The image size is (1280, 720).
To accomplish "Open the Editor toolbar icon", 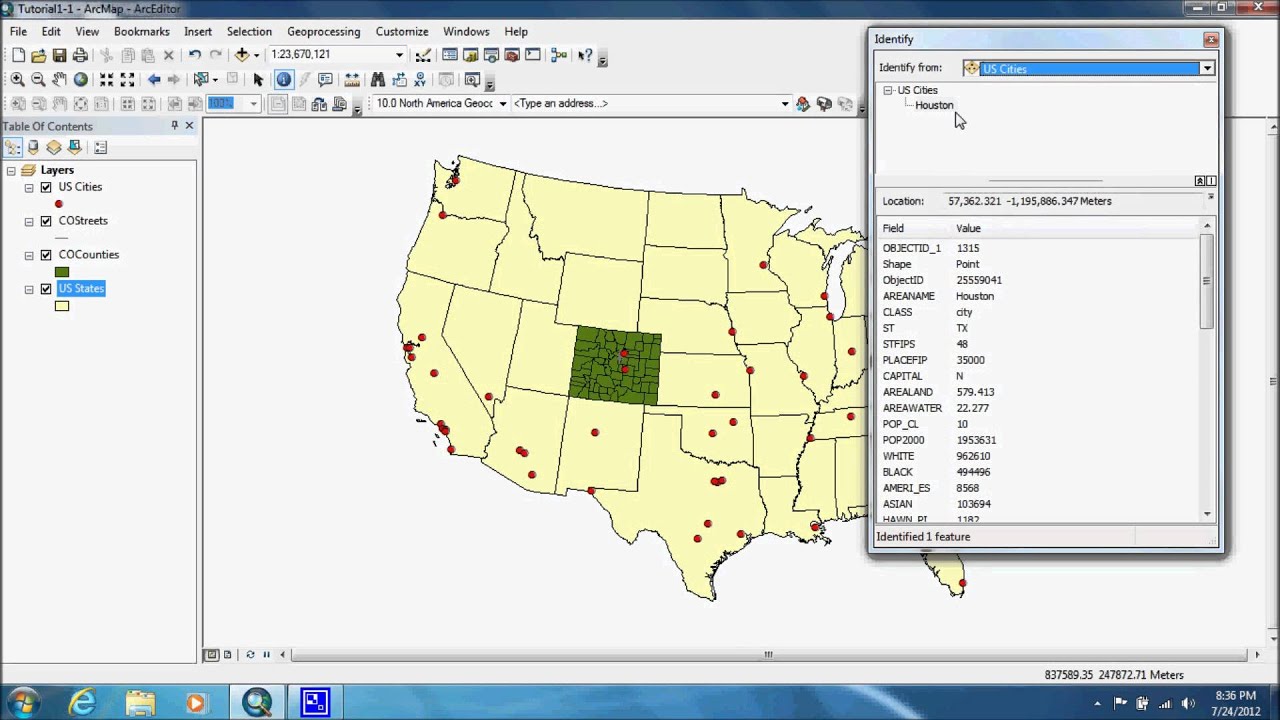I will pos(424,55).
